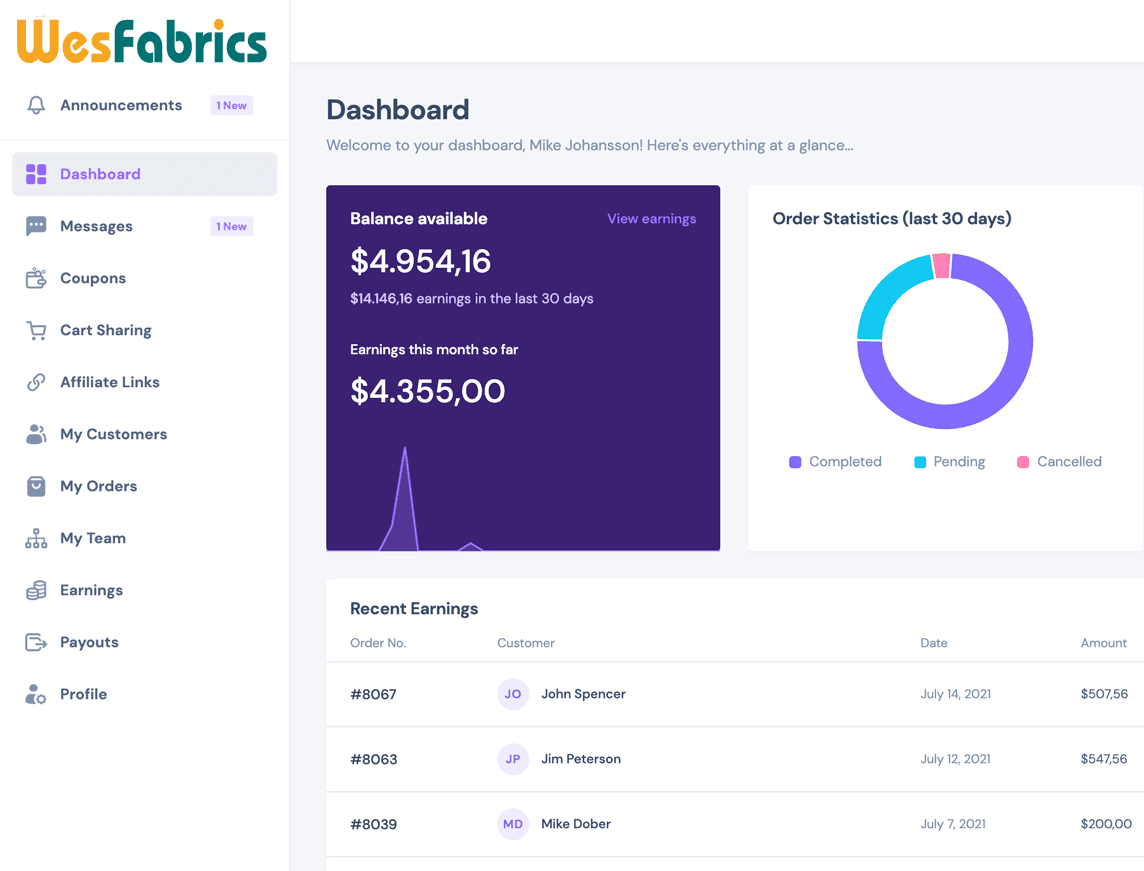The width and height of the screenshot is (1144, 871).
Task: Click the My Team hierarchy icon
Action: (36, 538)
